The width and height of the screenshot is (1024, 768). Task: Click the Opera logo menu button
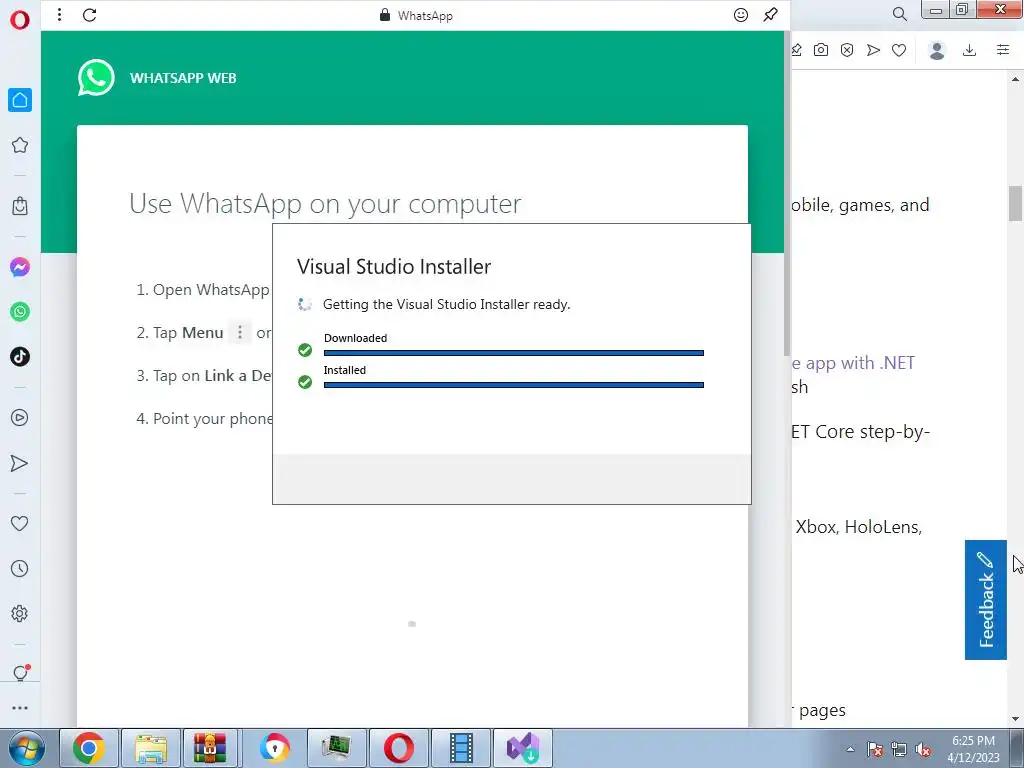tap(20, 20)
